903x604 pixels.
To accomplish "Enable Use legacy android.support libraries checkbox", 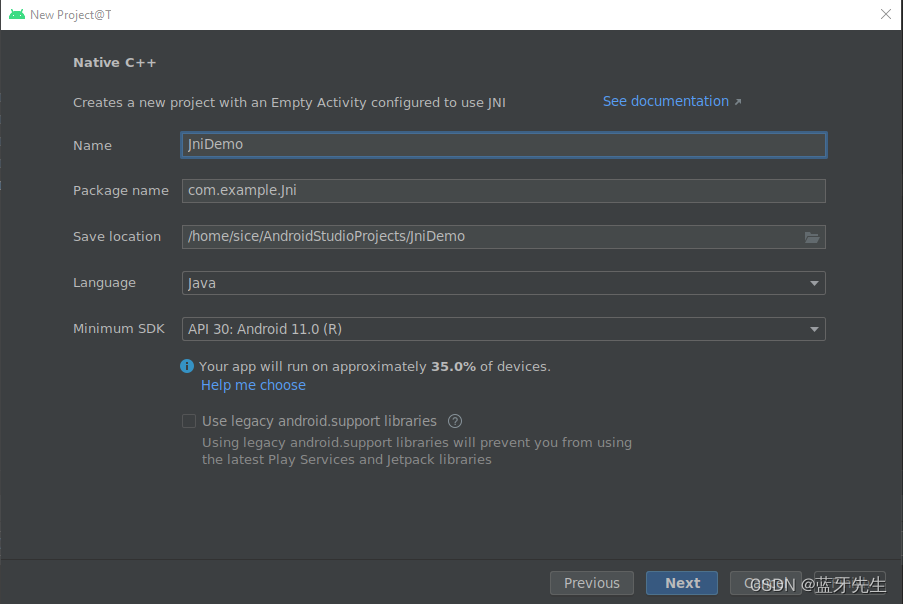I will coord(189,421).
